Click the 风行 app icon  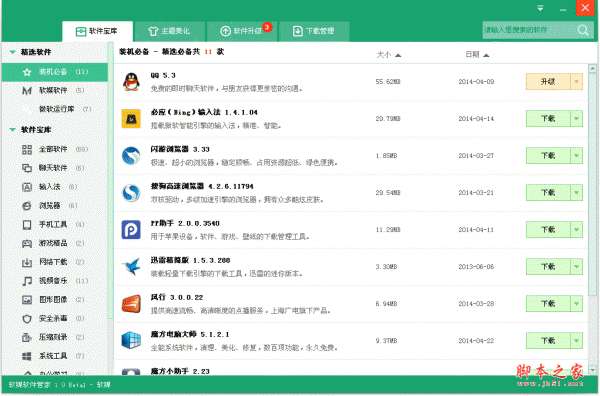point(131,304)
